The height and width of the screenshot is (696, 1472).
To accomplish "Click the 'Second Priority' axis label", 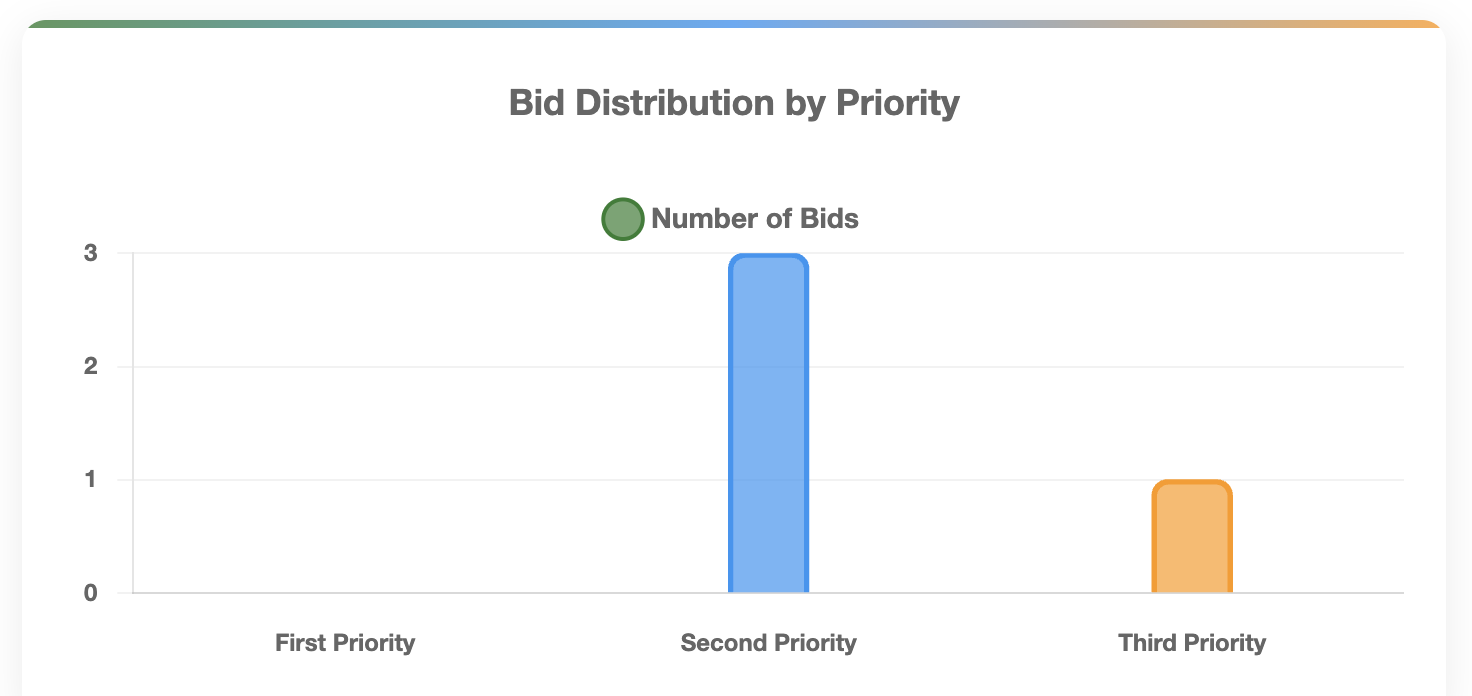I will click(x=768, y=643).
